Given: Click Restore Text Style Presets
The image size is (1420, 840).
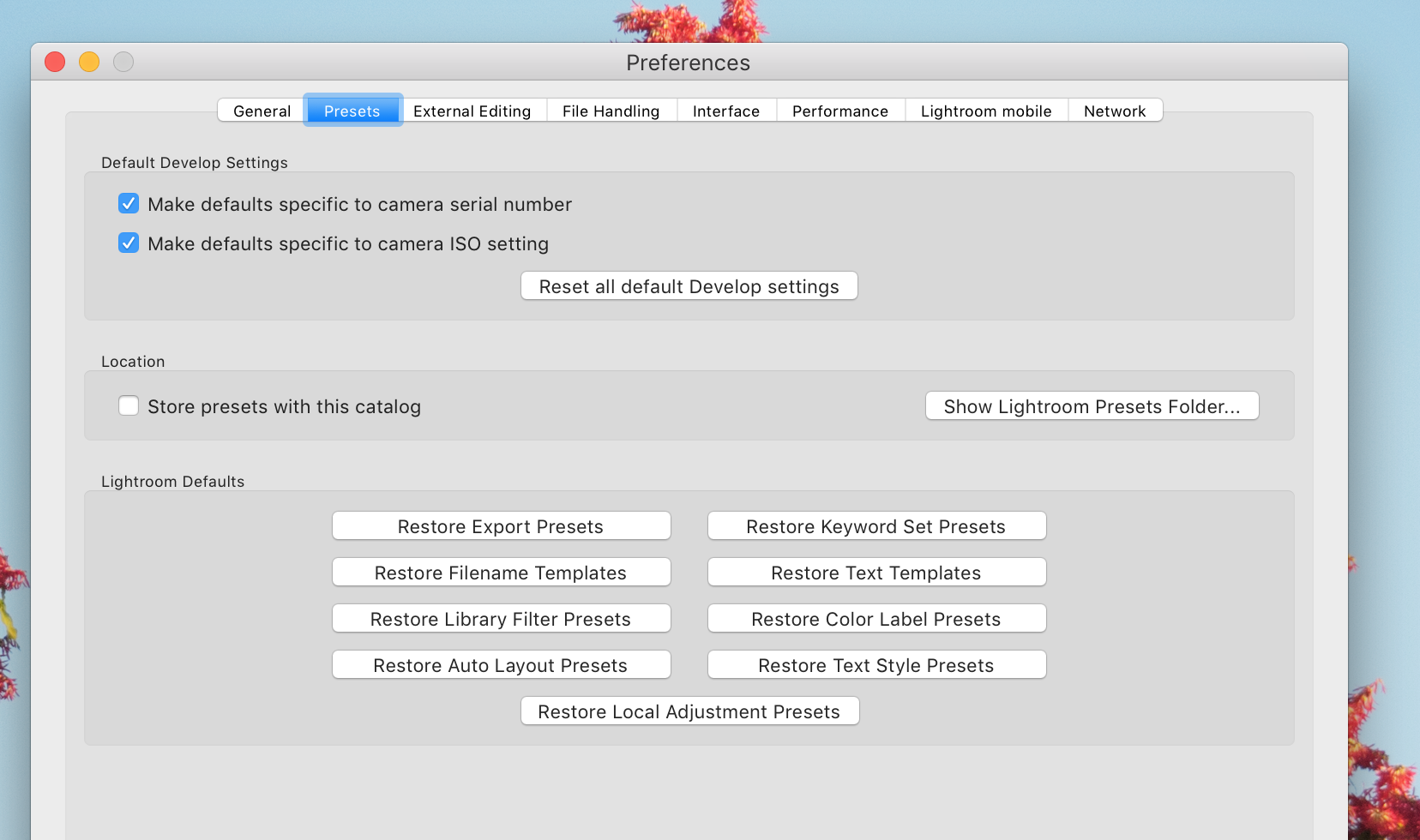Looking at the screenshot, I should [x=877, y=665].
